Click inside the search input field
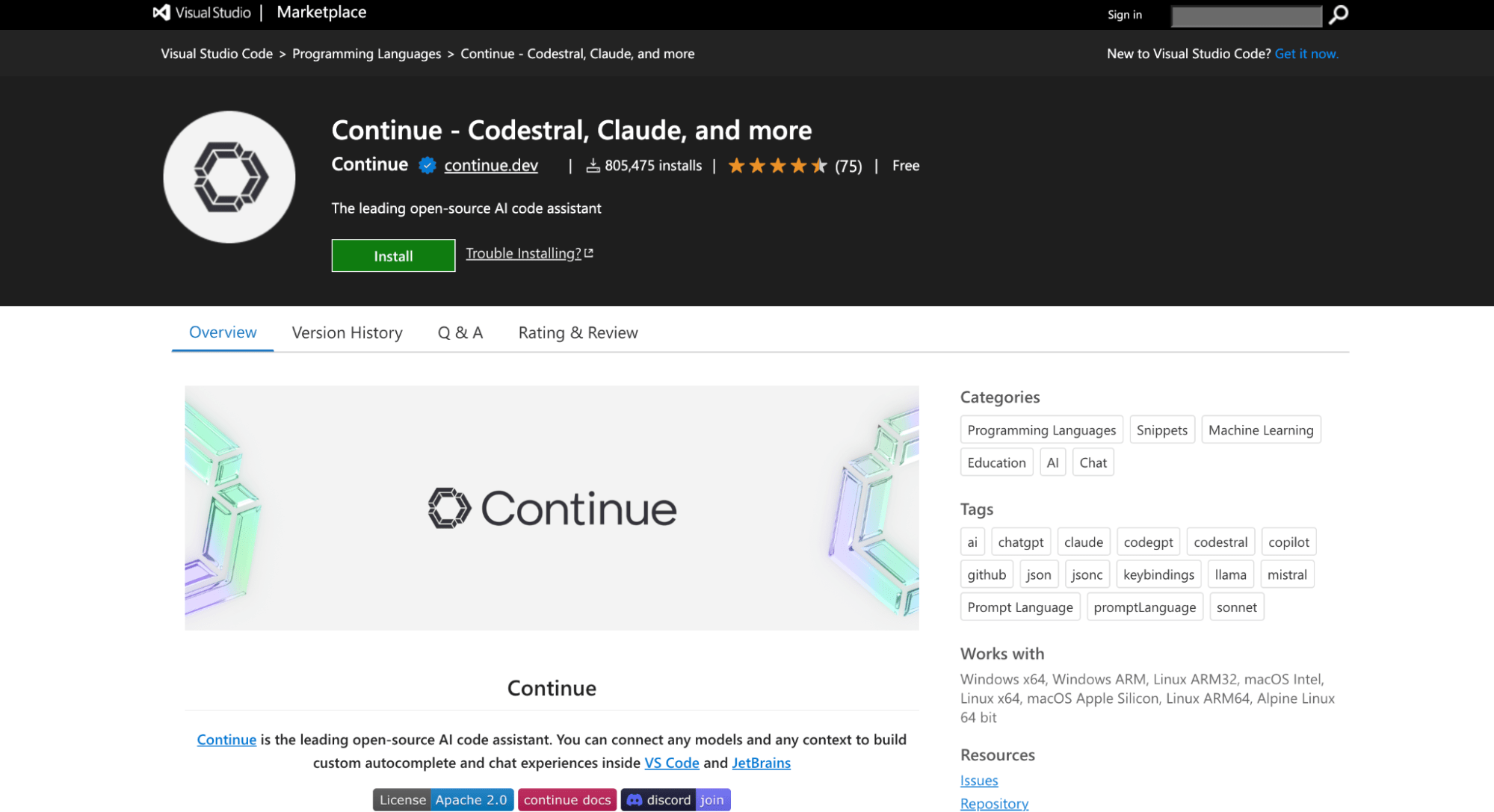The height and width of the screenshot is (812, 1494). click(x=1247, y=14)
